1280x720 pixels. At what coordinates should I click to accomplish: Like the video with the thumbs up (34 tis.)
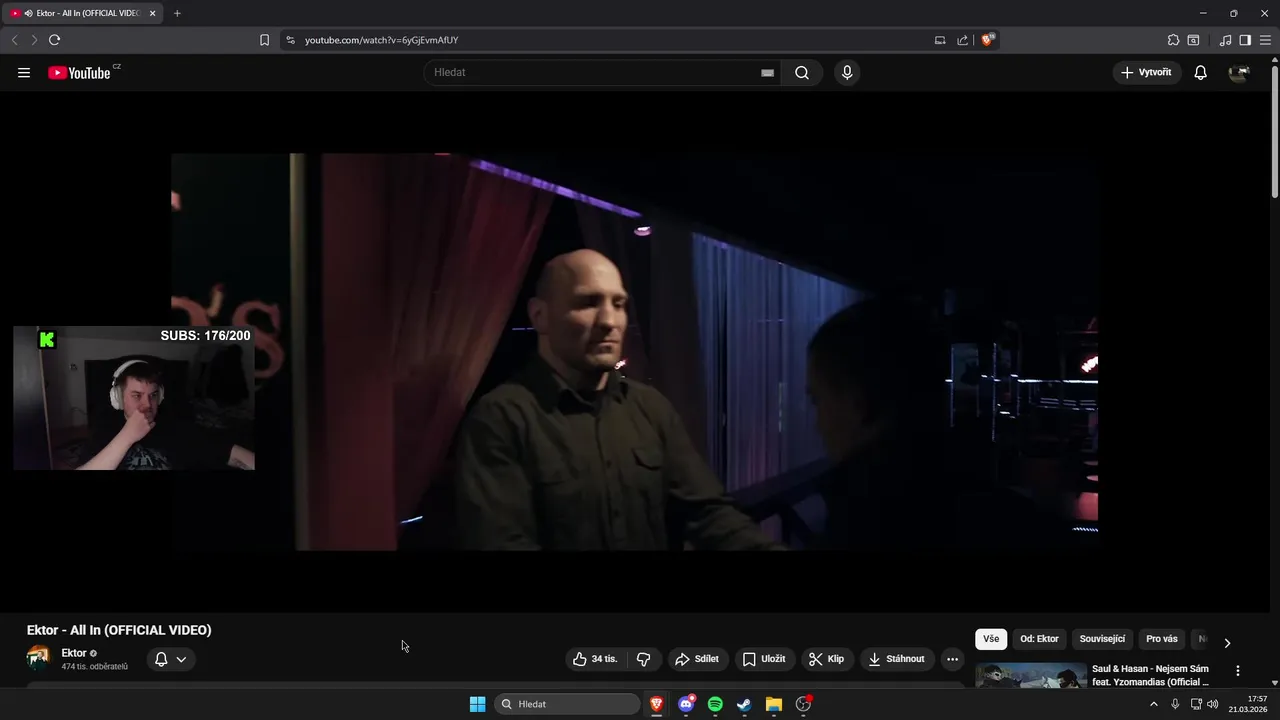tap(595, 659)
